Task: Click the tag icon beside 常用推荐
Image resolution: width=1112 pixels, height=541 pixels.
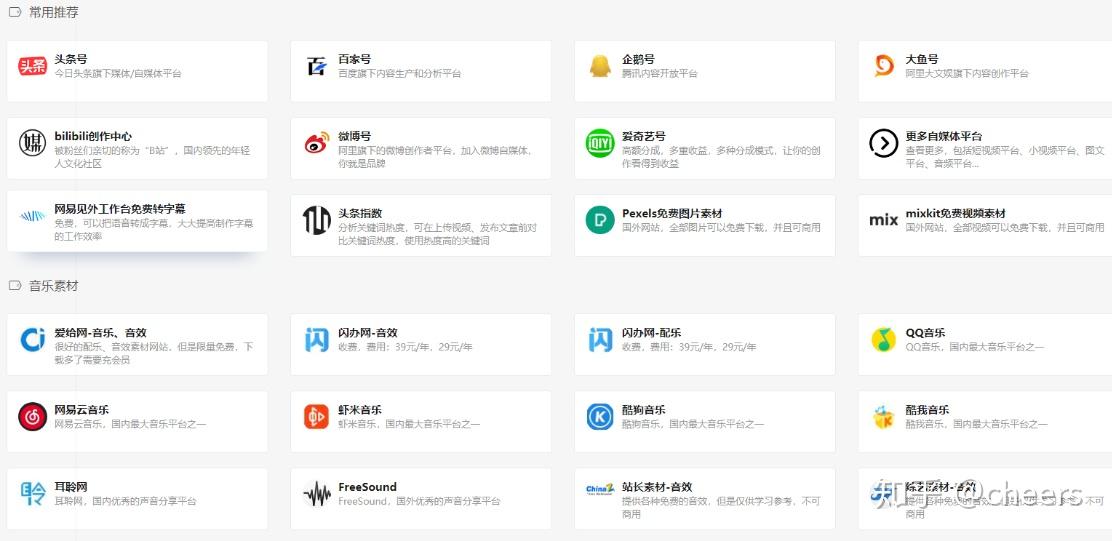Action: (x=14, y=12)
